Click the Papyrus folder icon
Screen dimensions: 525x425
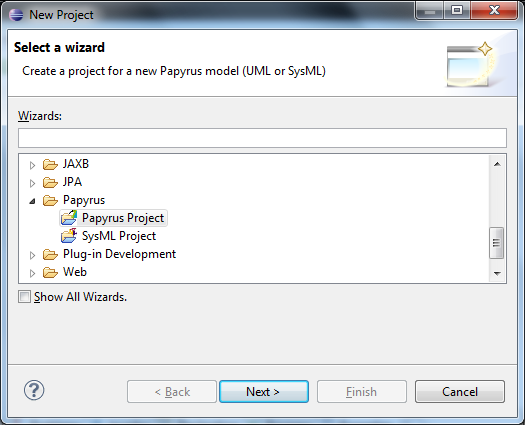pyautogui.click(x=50, y=200)
